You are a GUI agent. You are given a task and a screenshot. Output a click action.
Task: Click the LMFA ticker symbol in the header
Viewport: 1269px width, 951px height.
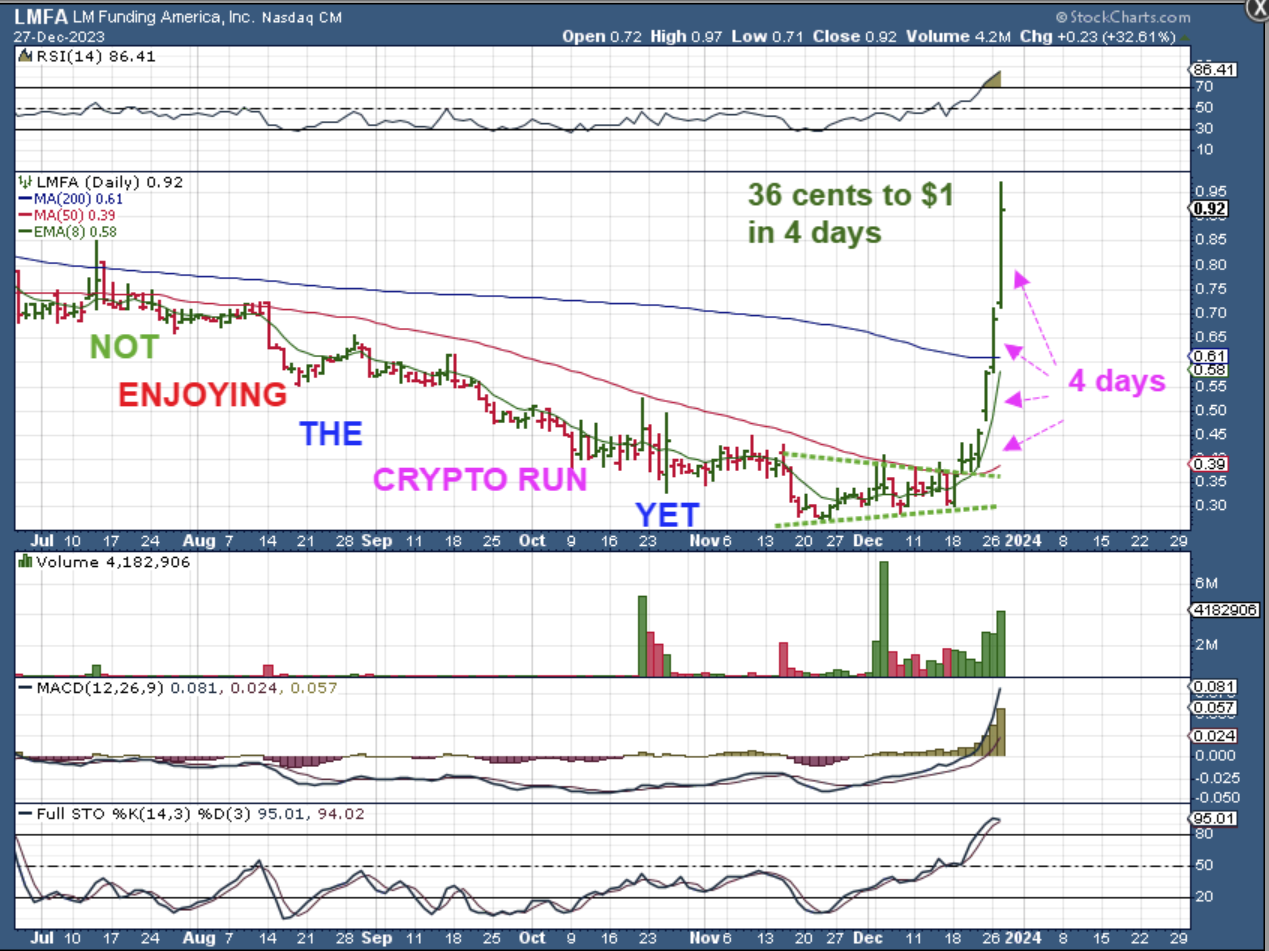pyautogui.click(x=39, y=18)
